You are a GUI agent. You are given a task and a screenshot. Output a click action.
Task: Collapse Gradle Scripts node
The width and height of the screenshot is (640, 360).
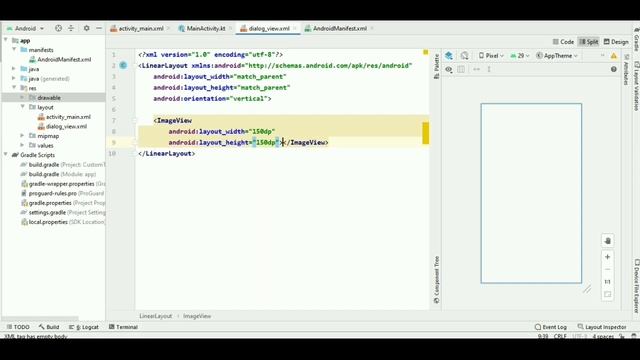[x=6, y=154]
